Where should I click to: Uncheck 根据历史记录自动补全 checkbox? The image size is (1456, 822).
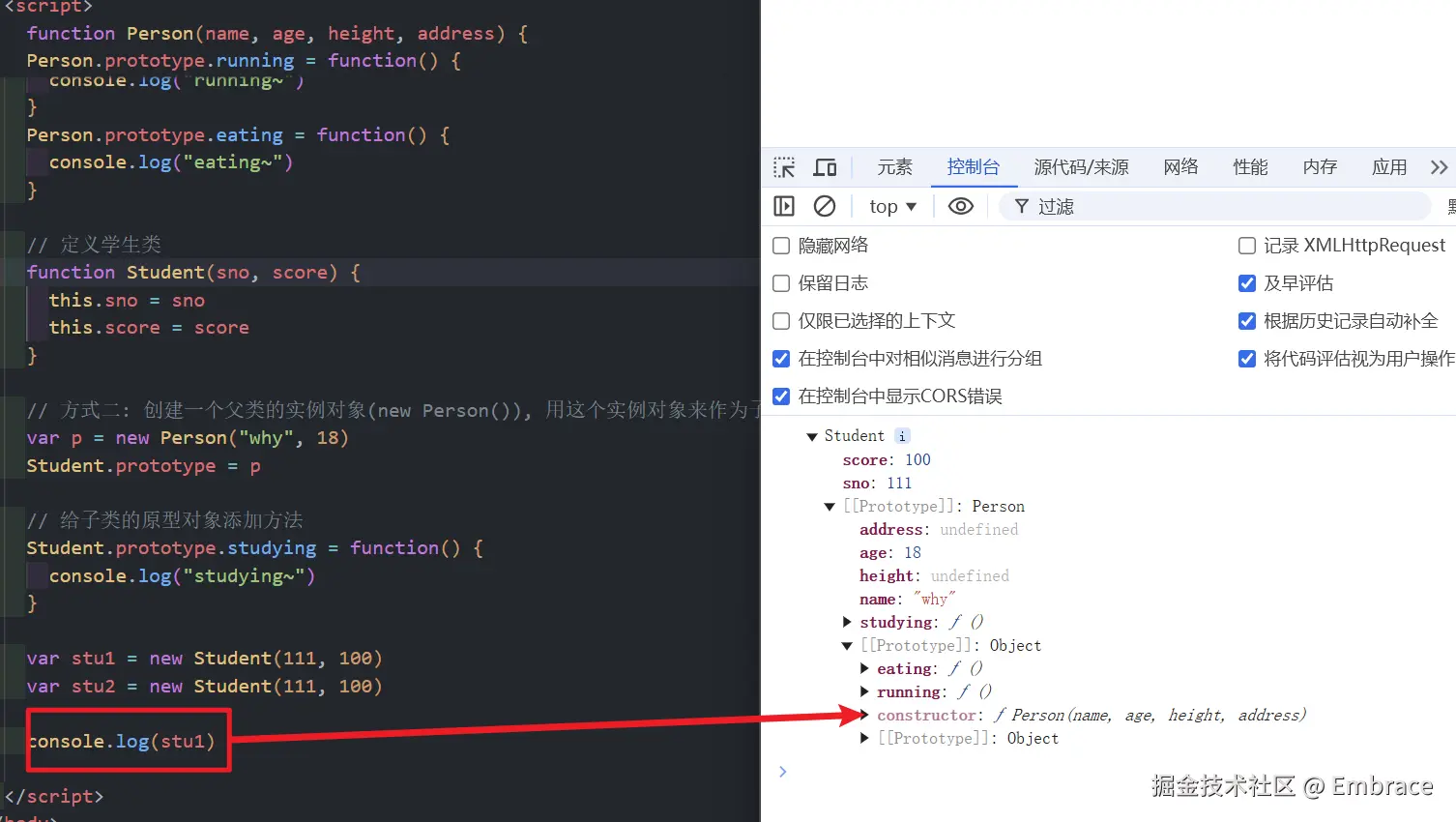coord(1247,321)
